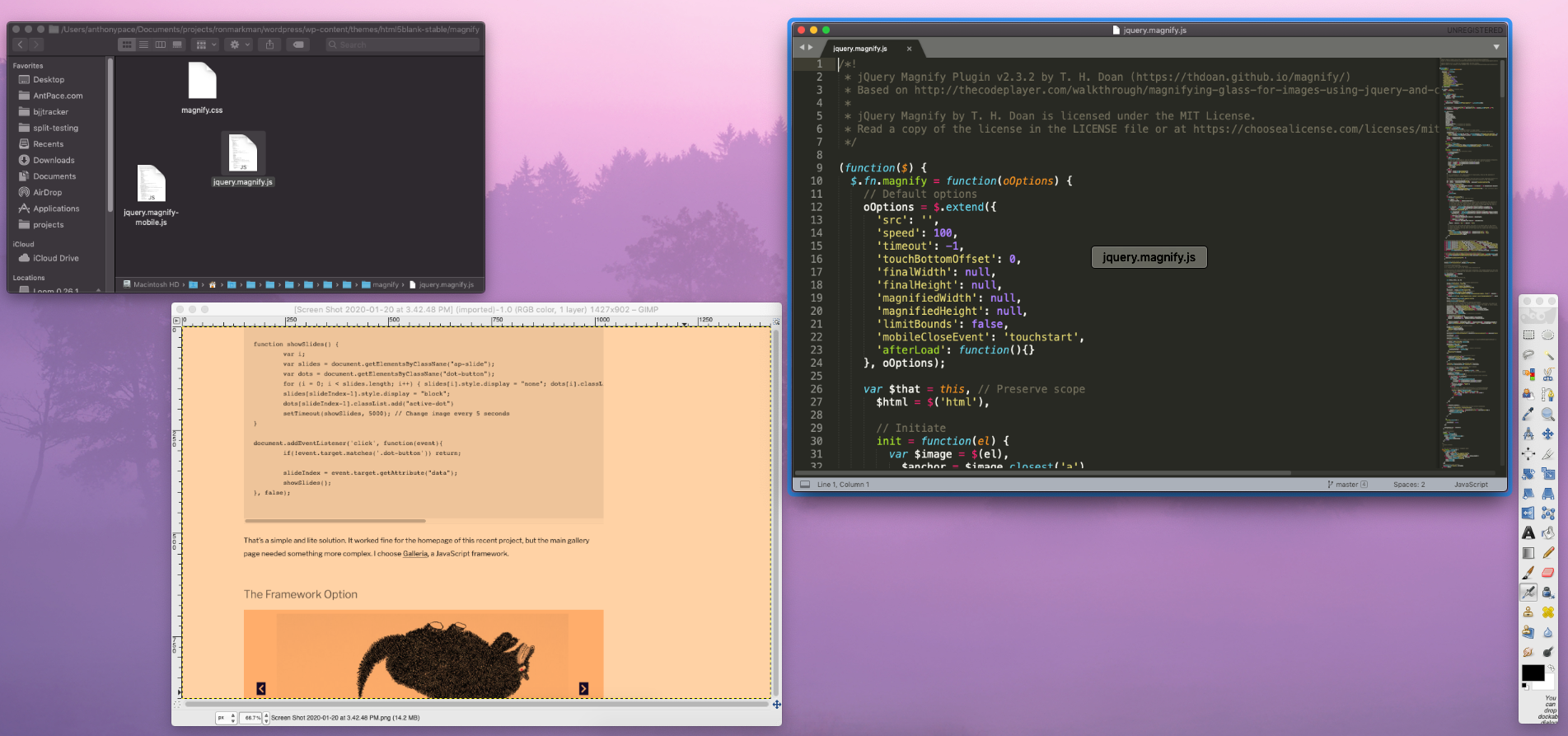Screen dimensions: 1568x736
Task: Select the Pencil tool in toolbox
Action: (x=1548, y=552)
